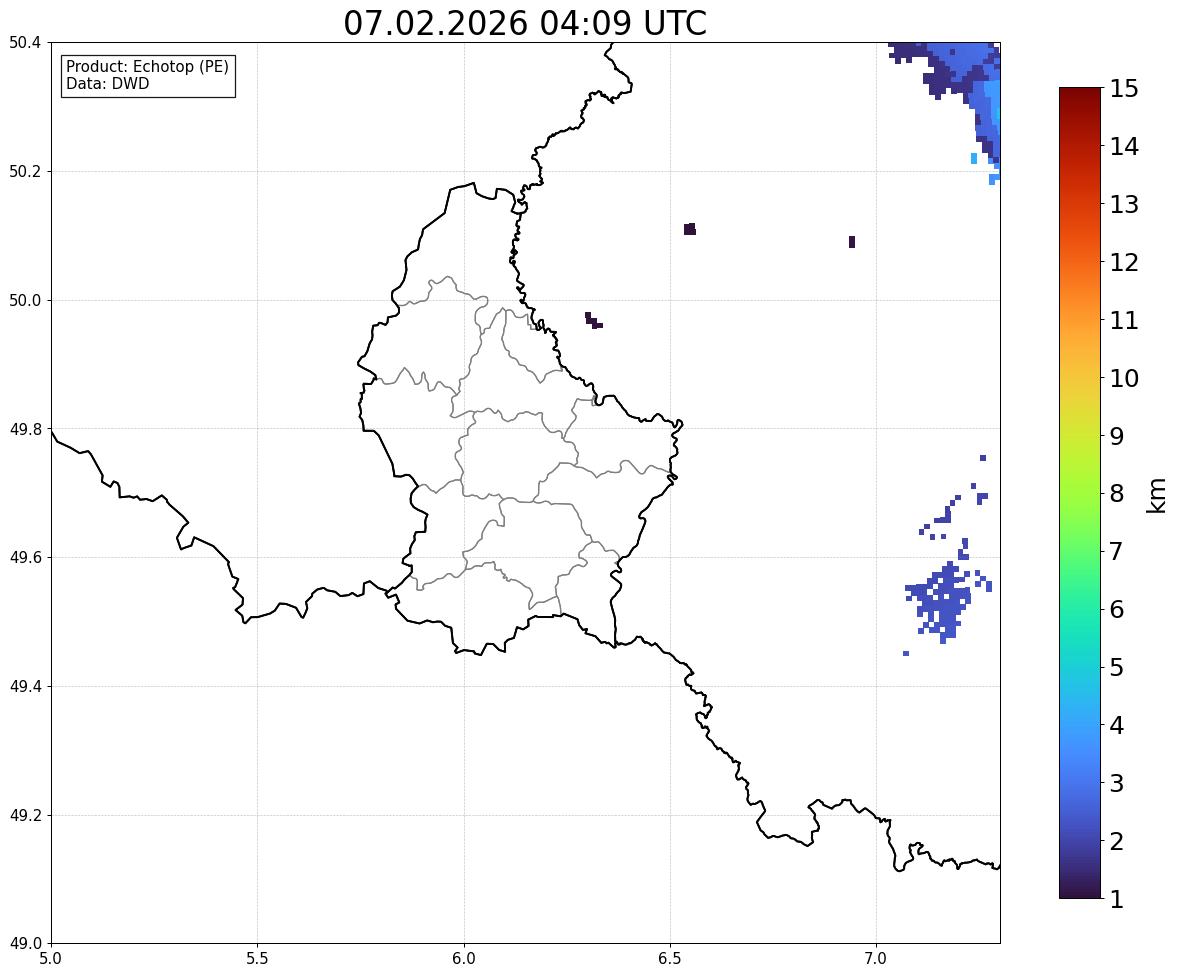Click colorbar tick label 7
This screenshot has width=1178, height=976.
1117,551
